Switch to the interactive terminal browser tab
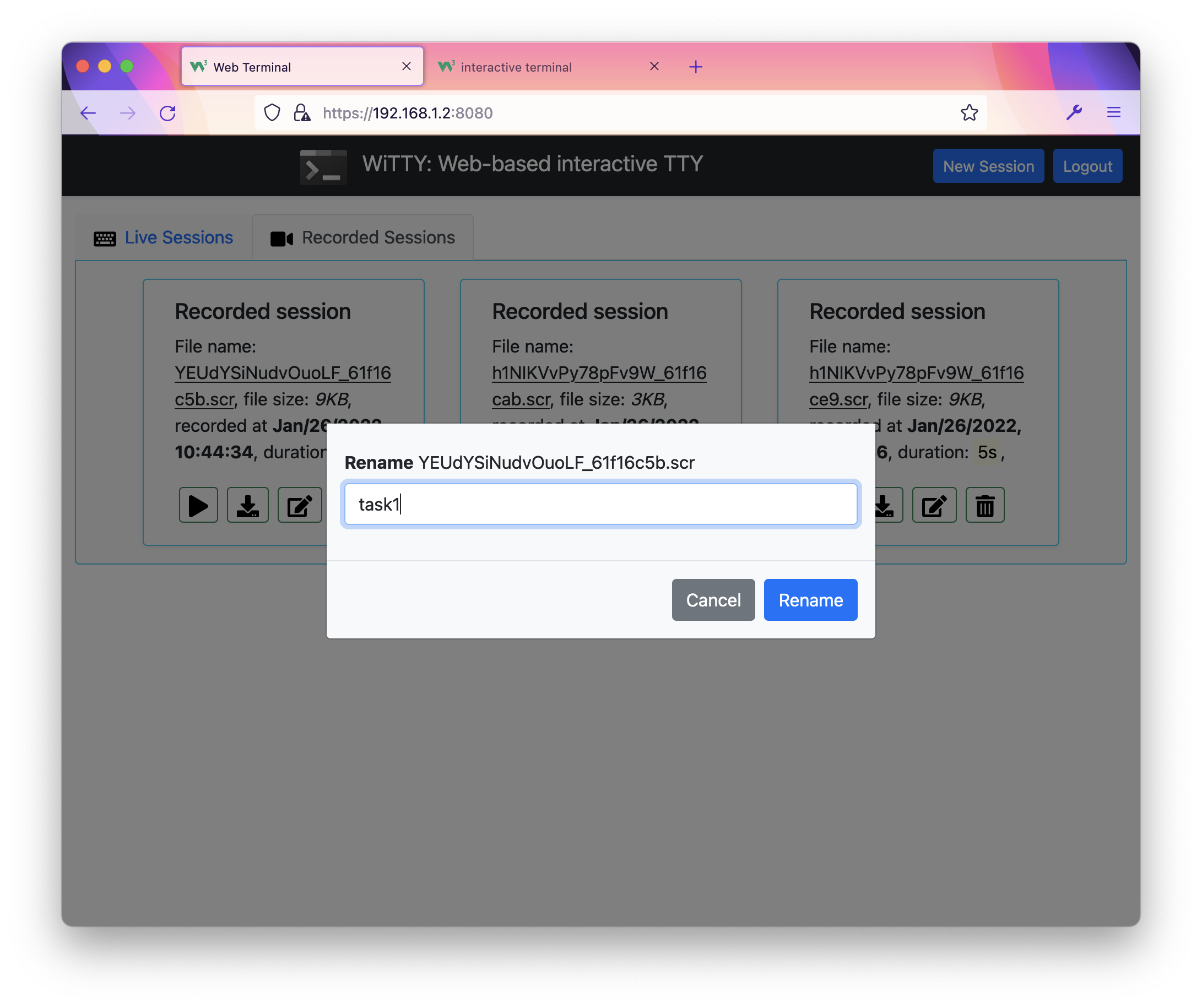The height and width of the screenshot is (1008, 1202). pyautogui.click(x=548, y=67)
